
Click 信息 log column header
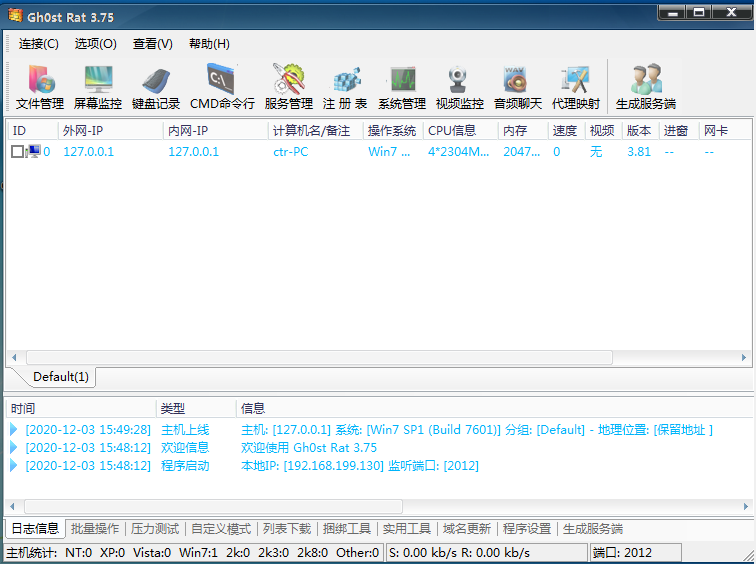click(x=494, y=409)
